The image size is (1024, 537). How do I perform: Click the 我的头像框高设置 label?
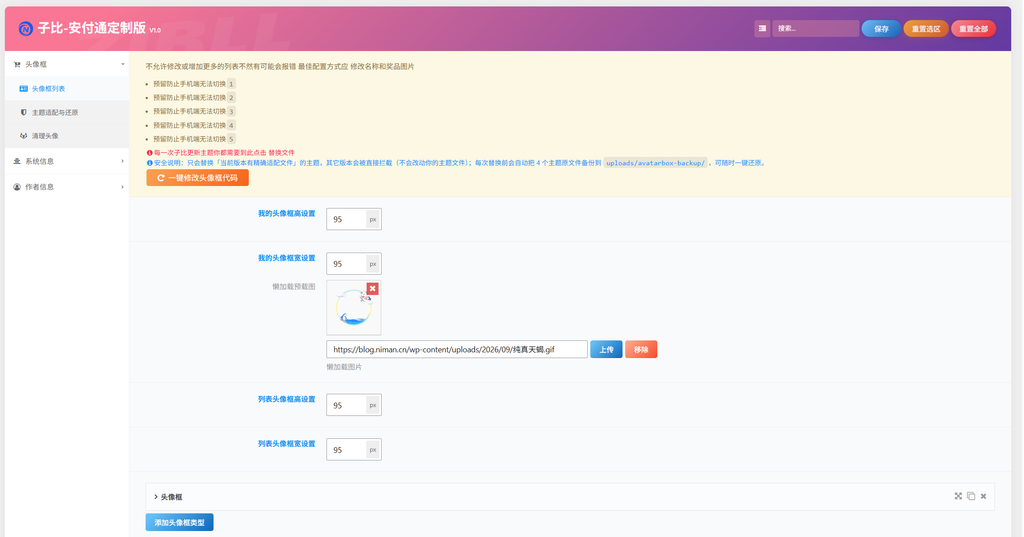pos(287,214)
